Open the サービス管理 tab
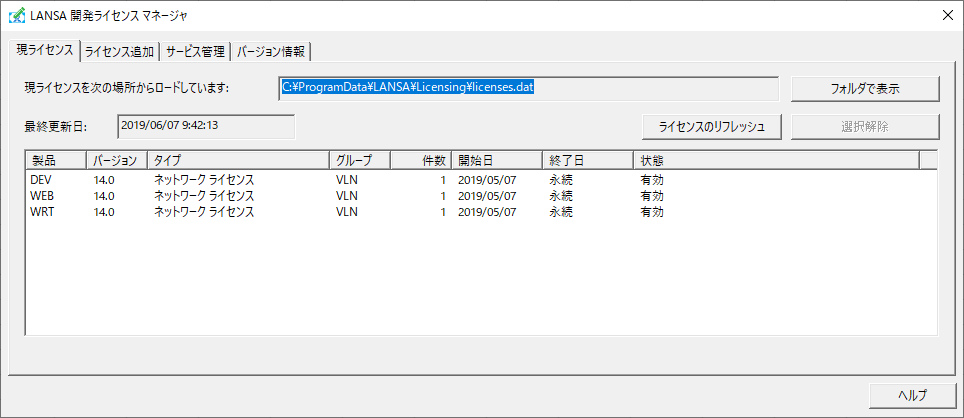Viewport: 964px width, 418px height. coord(195,52)
